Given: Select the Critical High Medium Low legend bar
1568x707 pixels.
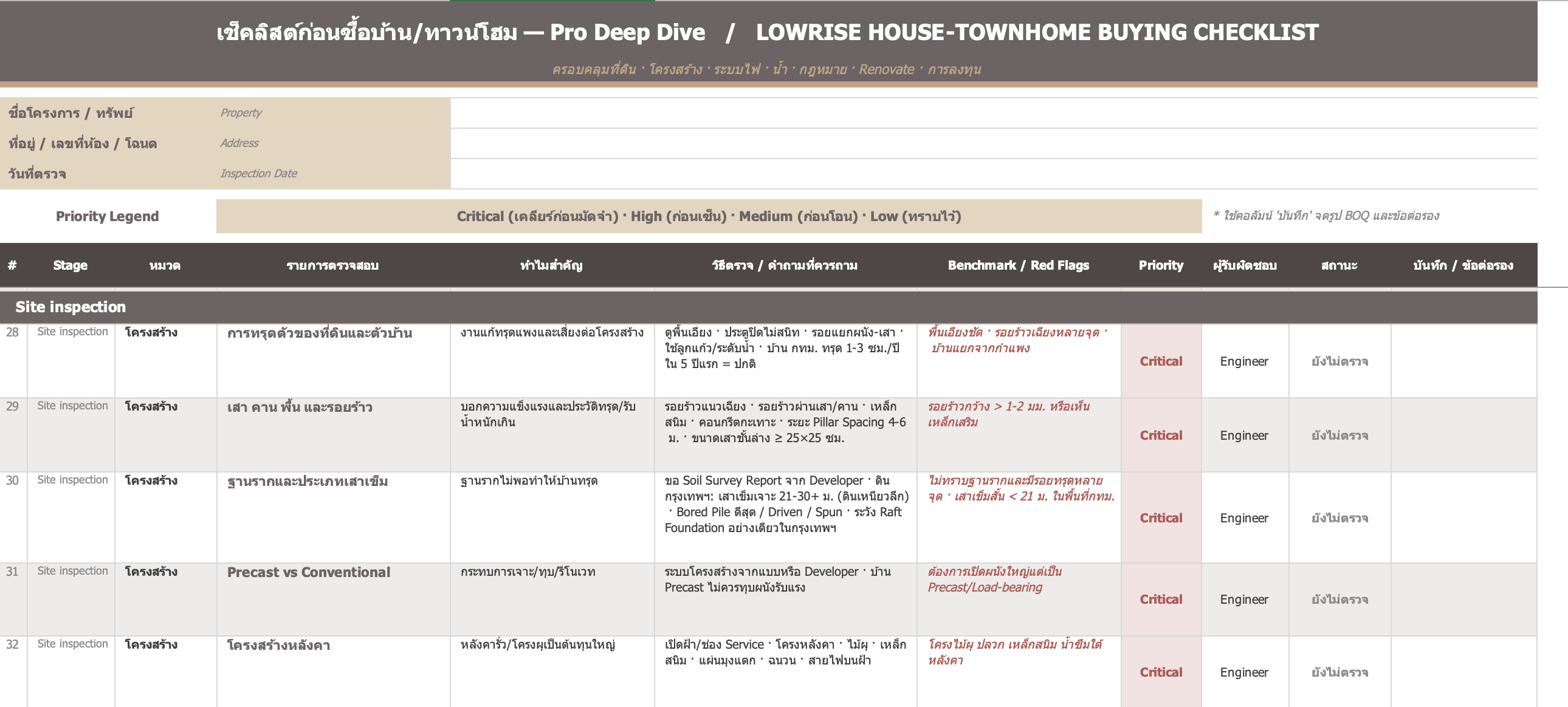Looking at the screenshot, I should tap(709, 217).
